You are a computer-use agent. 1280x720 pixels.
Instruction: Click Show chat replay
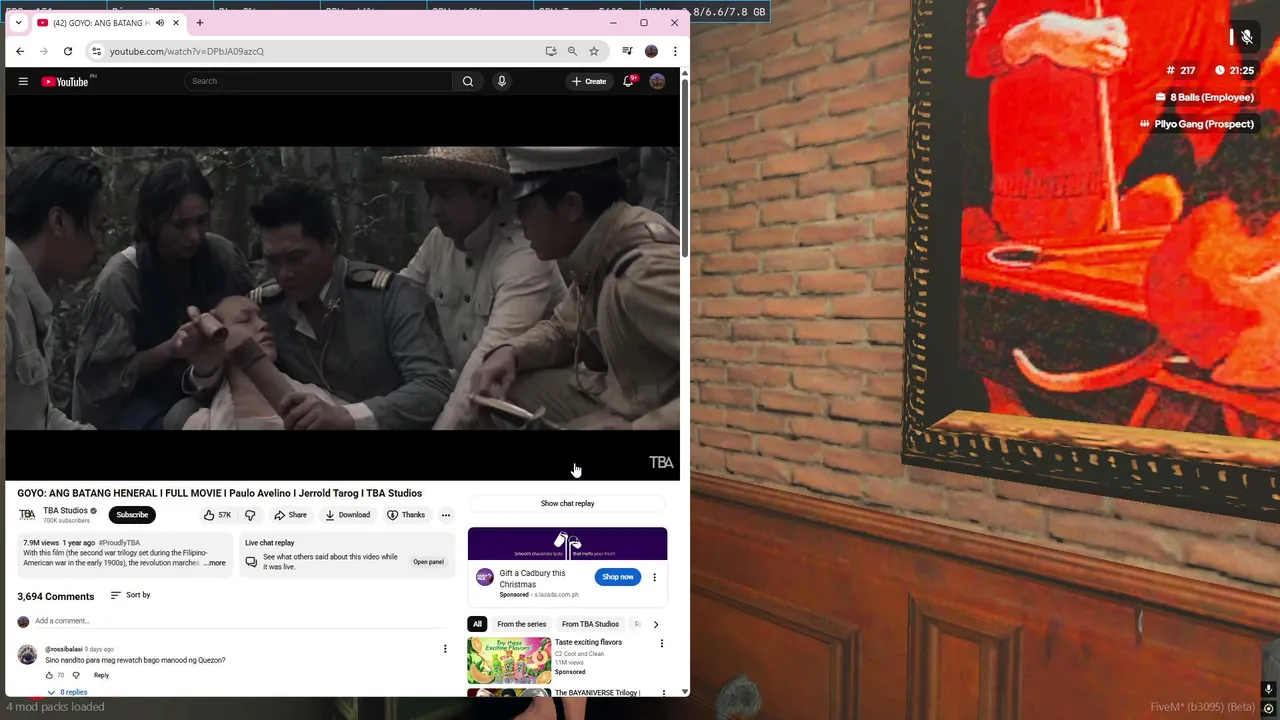(x=567, y=504)
